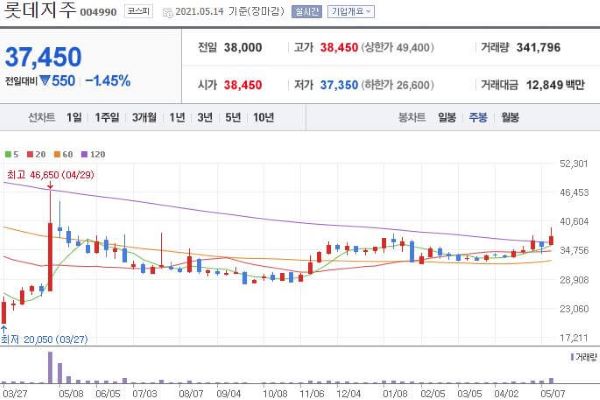Click the 실시간 button
This screenshot has height=400, width=600.
[x=307, y=12]
